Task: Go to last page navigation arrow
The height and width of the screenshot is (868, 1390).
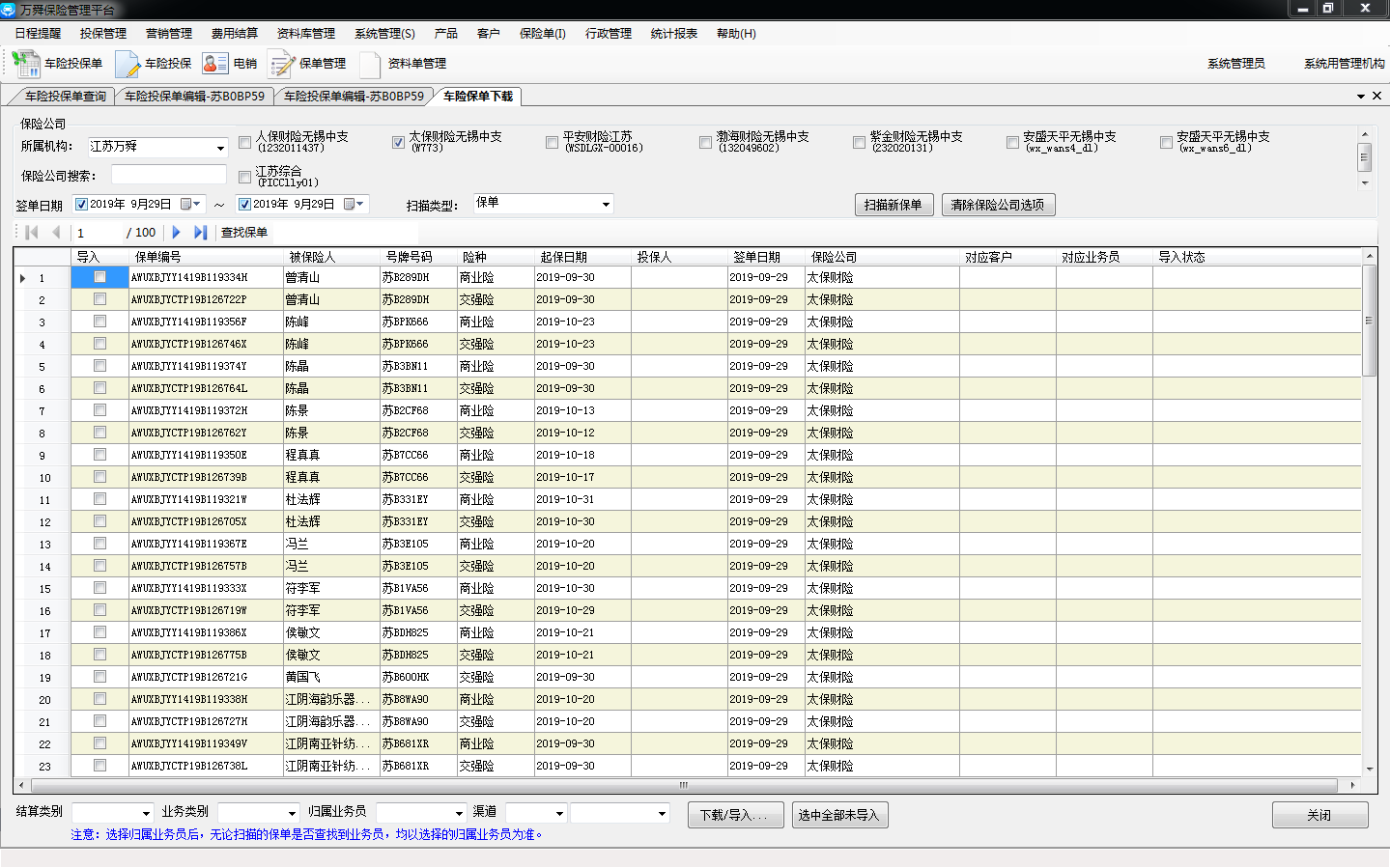Action: pos(200,233)
